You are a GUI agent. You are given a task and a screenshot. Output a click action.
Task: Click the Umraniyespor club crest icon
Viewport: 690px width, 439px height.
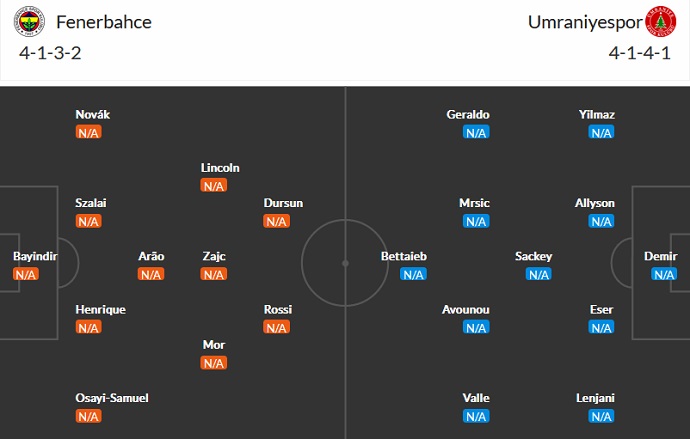660,22
